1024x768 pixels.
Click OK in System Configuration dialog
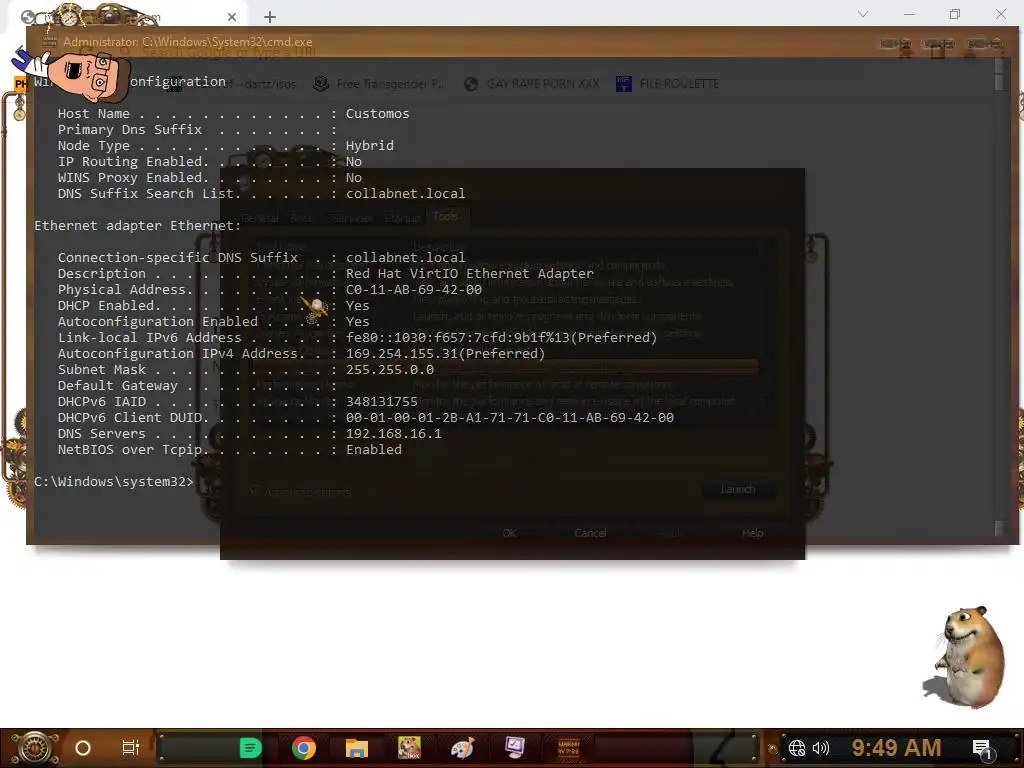pos(509,533)
